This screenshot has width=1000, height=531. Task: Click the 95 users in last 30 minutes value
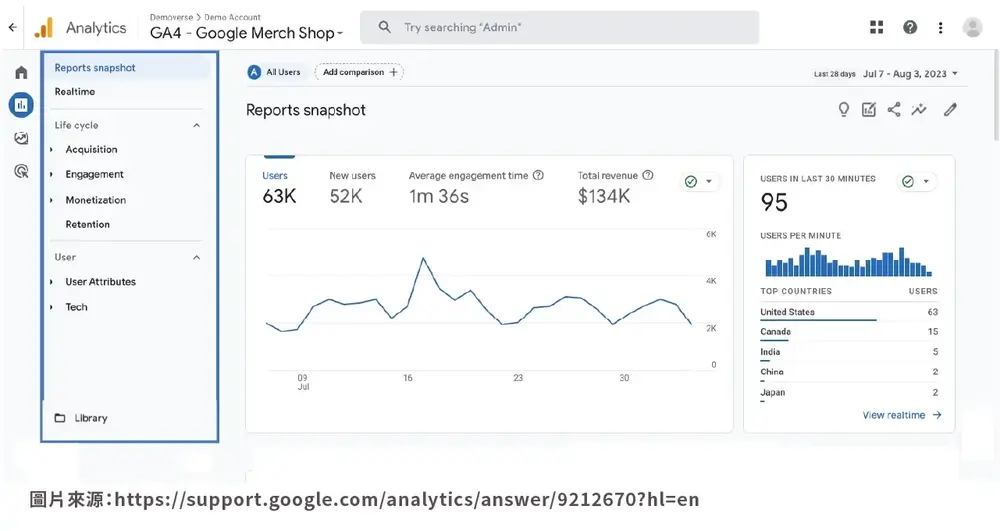coord(774,203)
